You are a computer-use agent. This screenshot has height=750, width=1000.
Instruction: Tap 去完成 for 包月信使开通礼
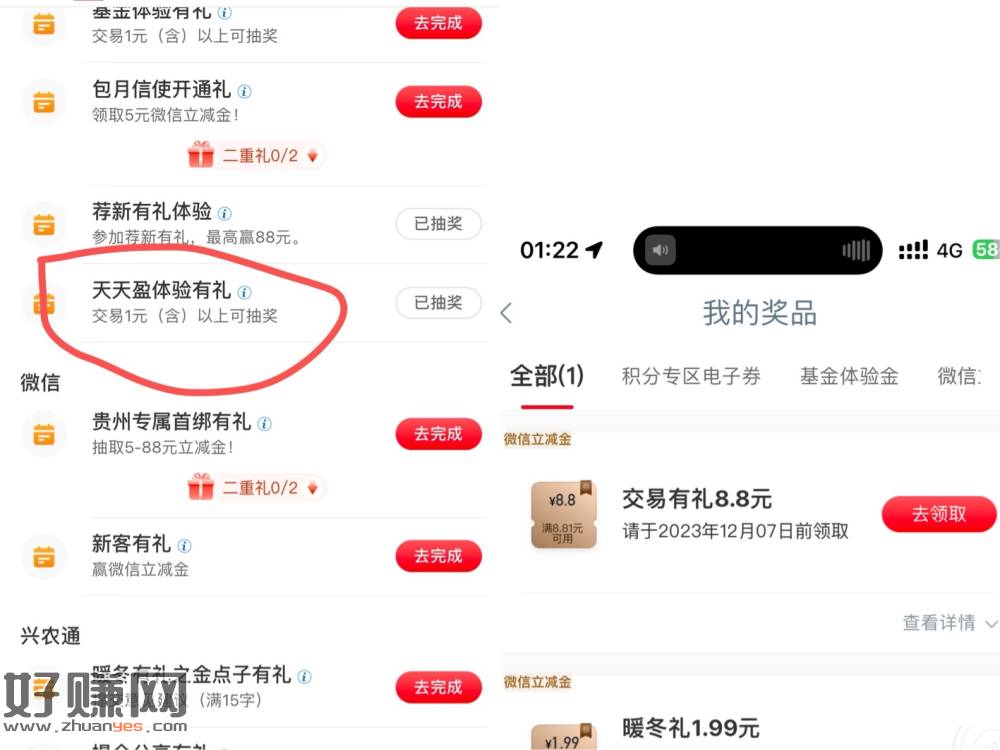(438, 101)
